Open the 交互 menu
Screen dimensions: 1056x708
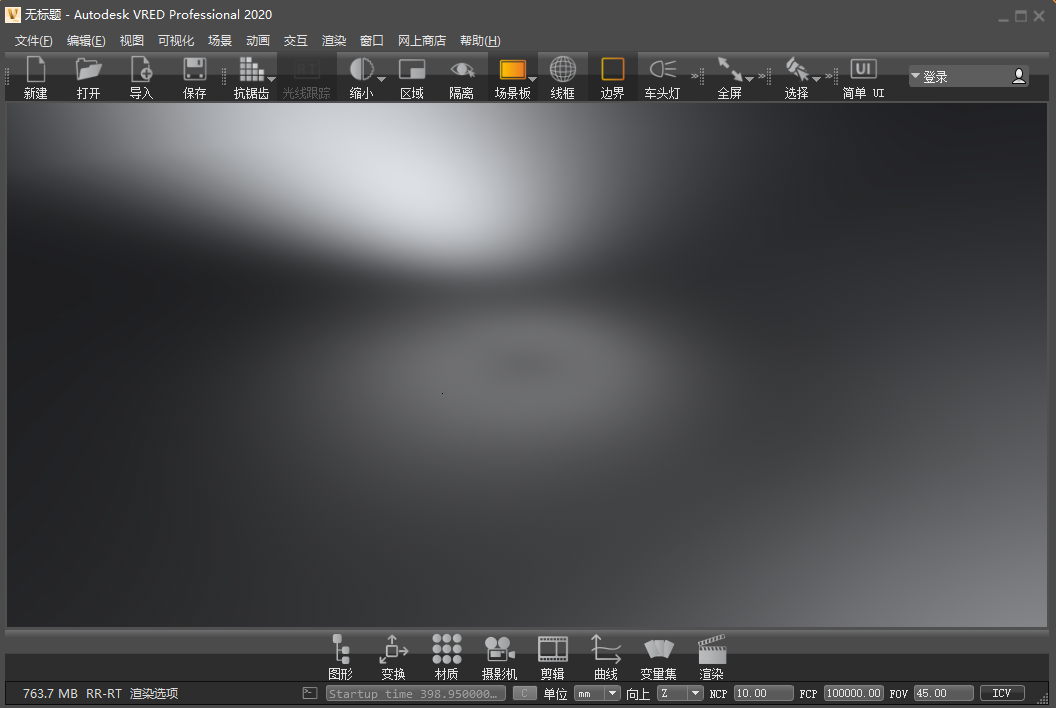coord(296,40)
